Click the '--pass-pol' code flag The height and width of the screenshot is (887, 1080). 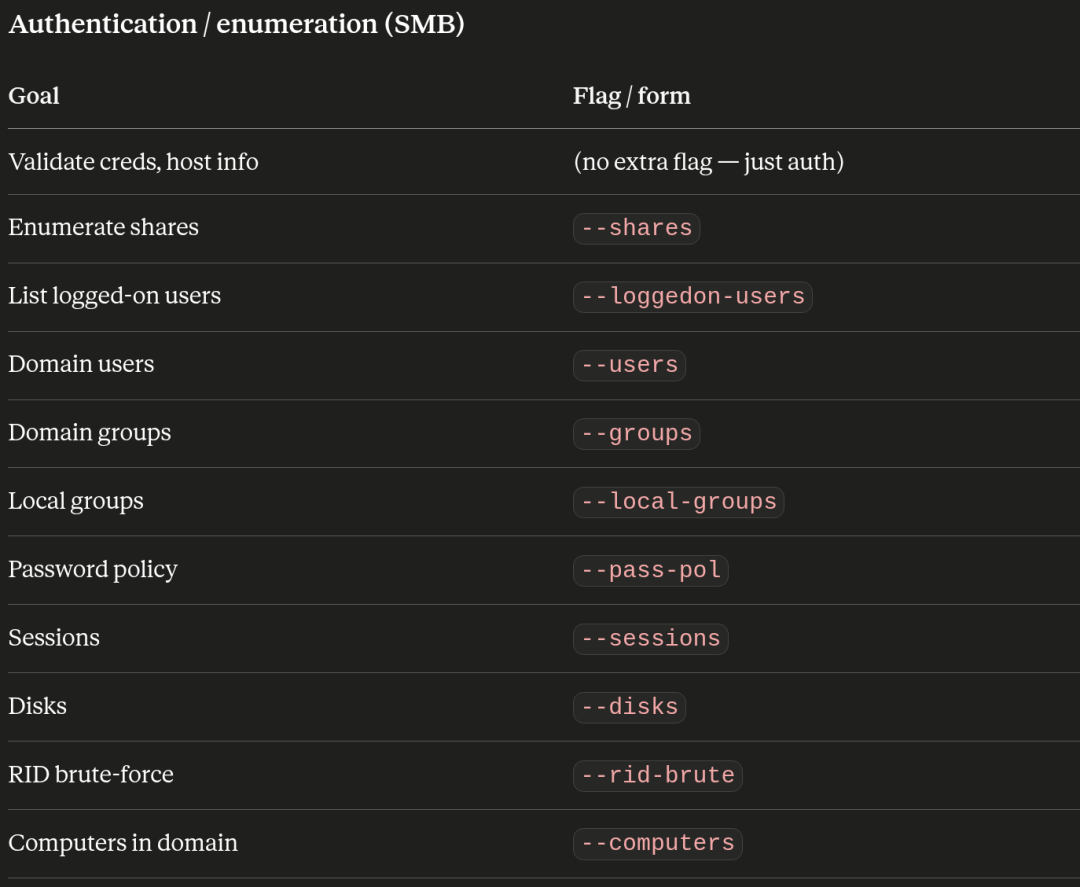tap(650, 571)
